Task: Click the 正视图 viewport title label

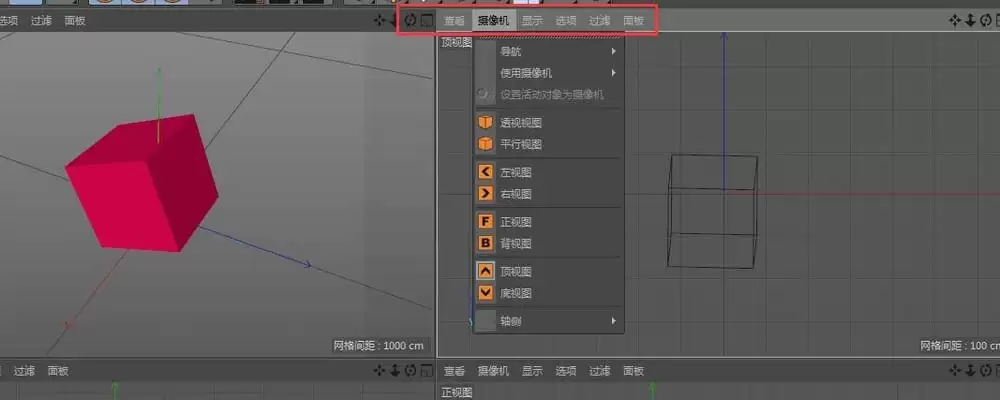Action: click(457, 392)
